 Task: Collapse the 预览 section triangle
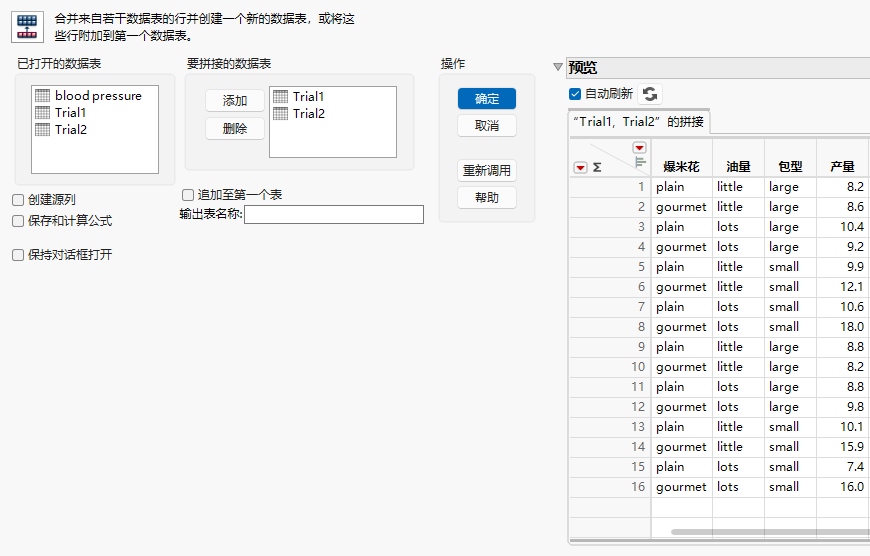click(558, 67)
